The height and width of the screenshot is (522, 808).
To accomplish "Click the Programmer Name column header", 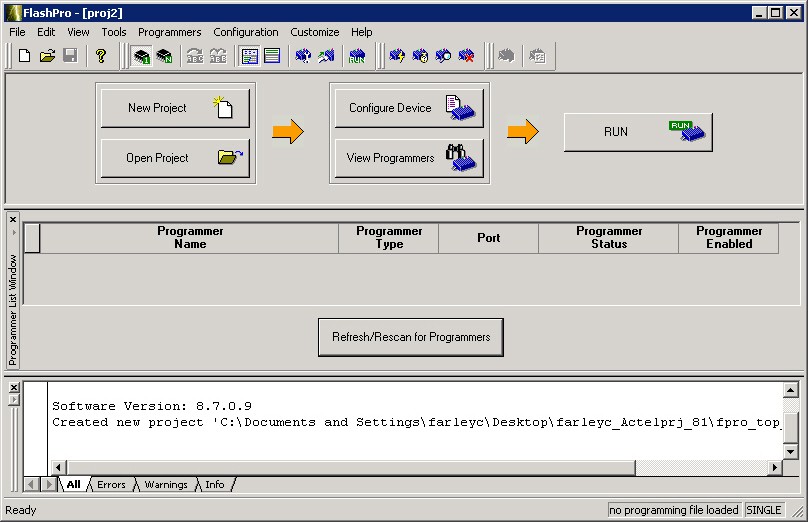I will coord(190,238).
